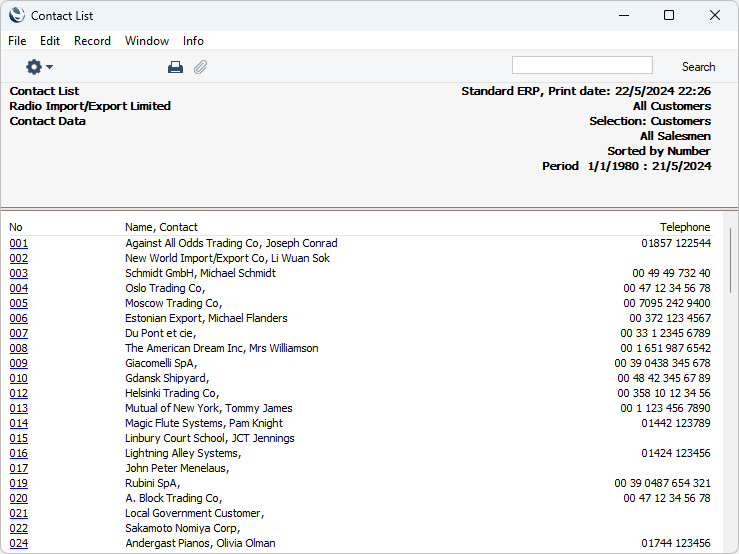
Task: Select 'Helsinki Trading Co,' name text
Action: click(172, 393)
